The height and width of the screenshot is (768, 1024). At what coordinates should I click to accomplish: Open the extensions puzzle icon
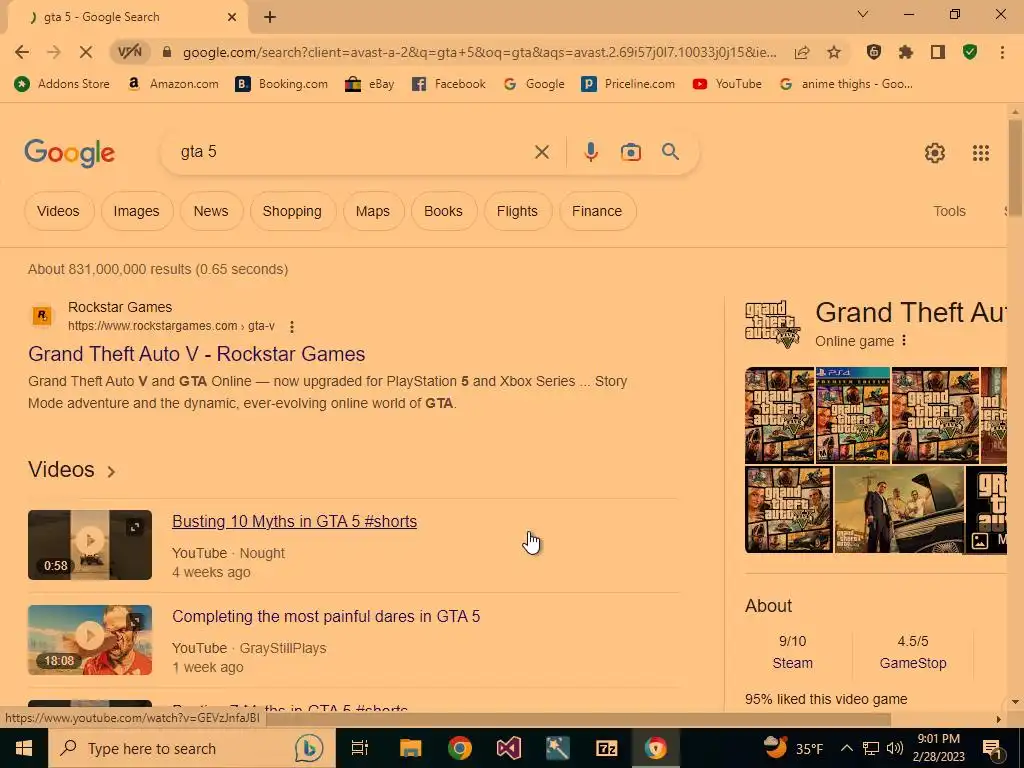906,52
